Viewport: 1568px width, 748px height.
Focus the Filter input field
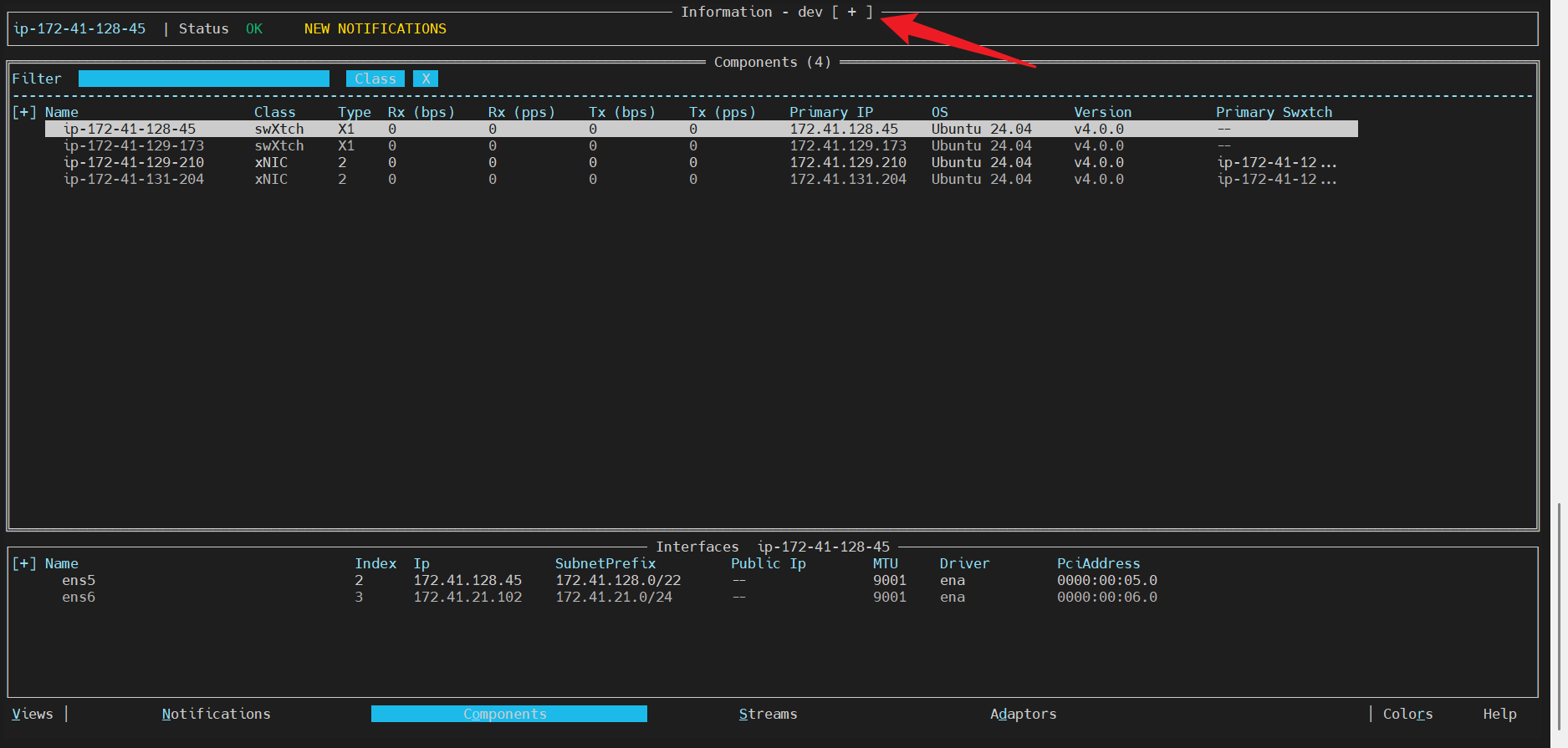[x=204, y=79]
